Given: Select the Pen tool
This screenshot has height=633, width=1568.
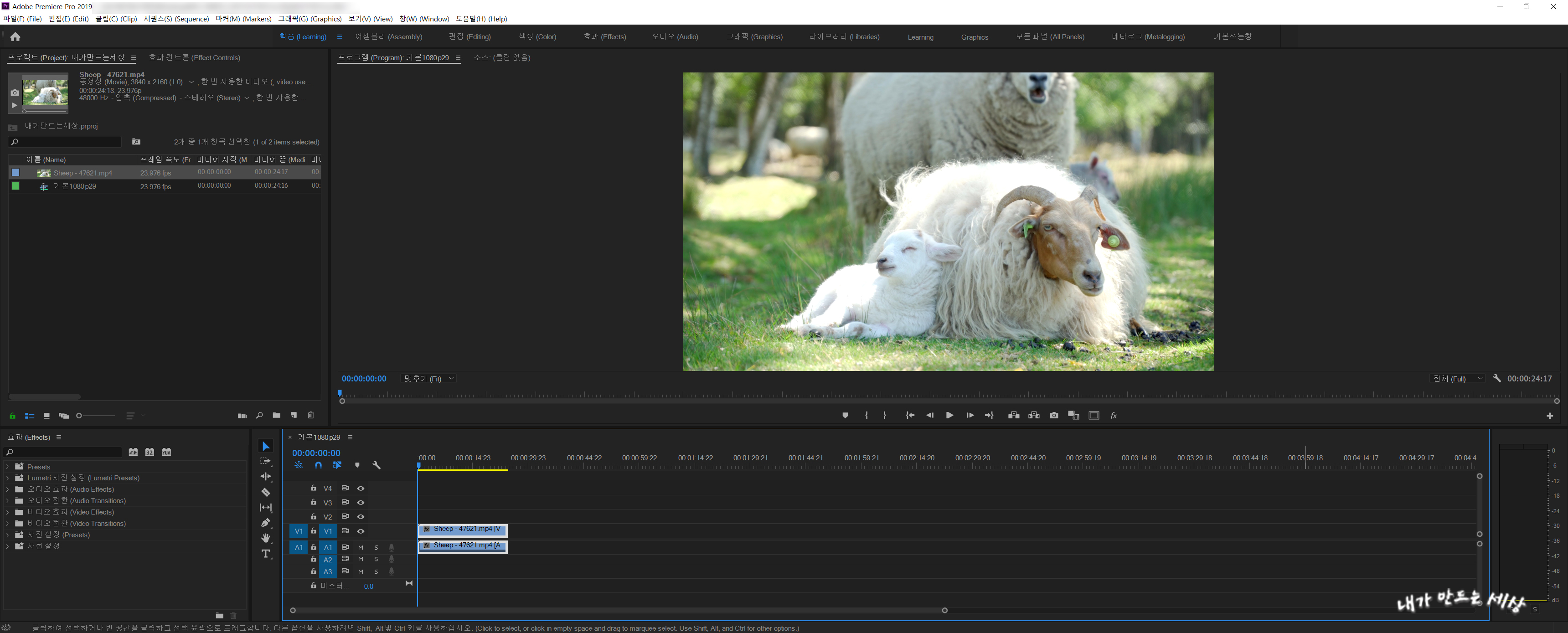Looking at the screenshot, I should (x=265, y=523).
